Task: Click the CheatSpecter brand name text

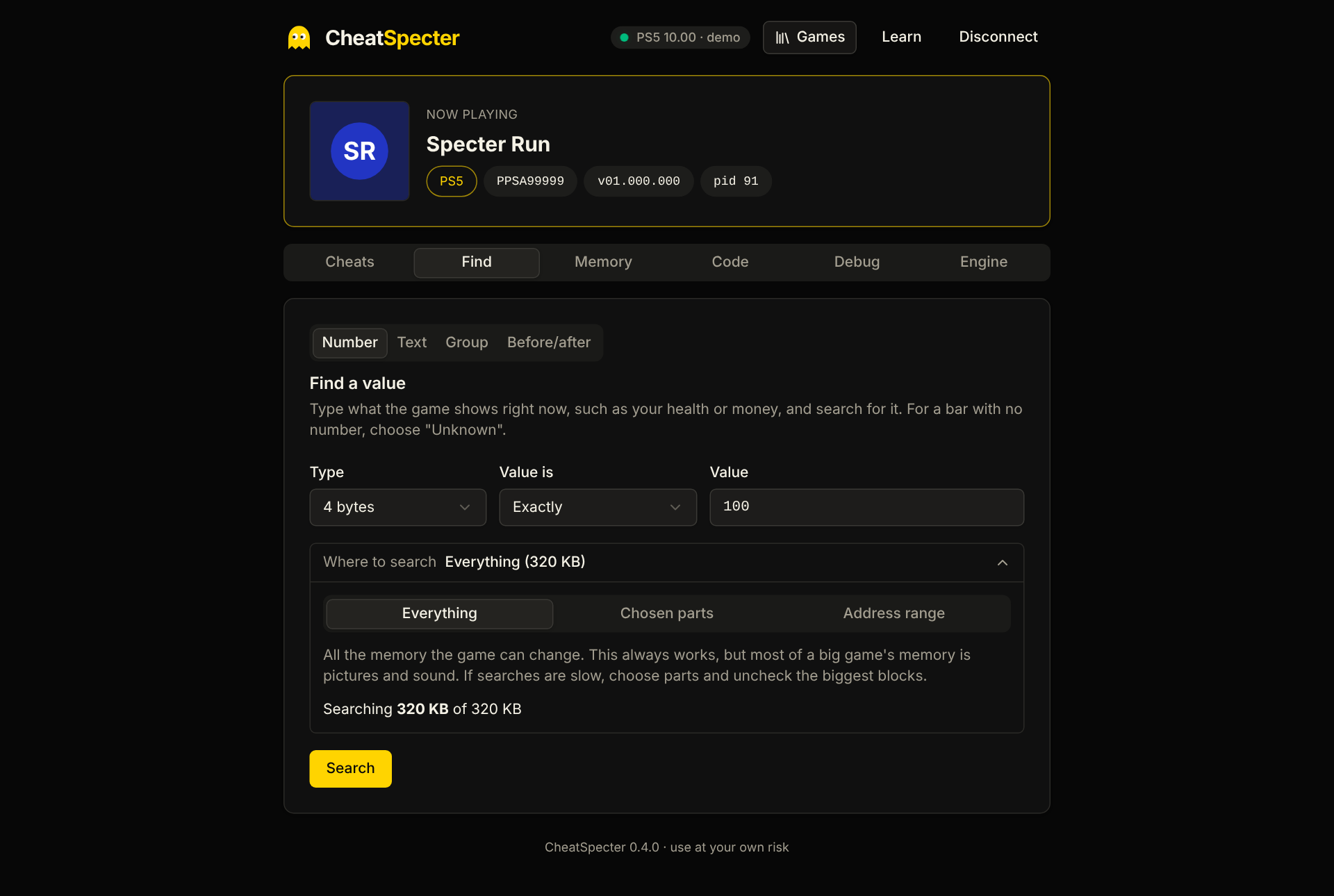Action: click(x=393, y=38)
